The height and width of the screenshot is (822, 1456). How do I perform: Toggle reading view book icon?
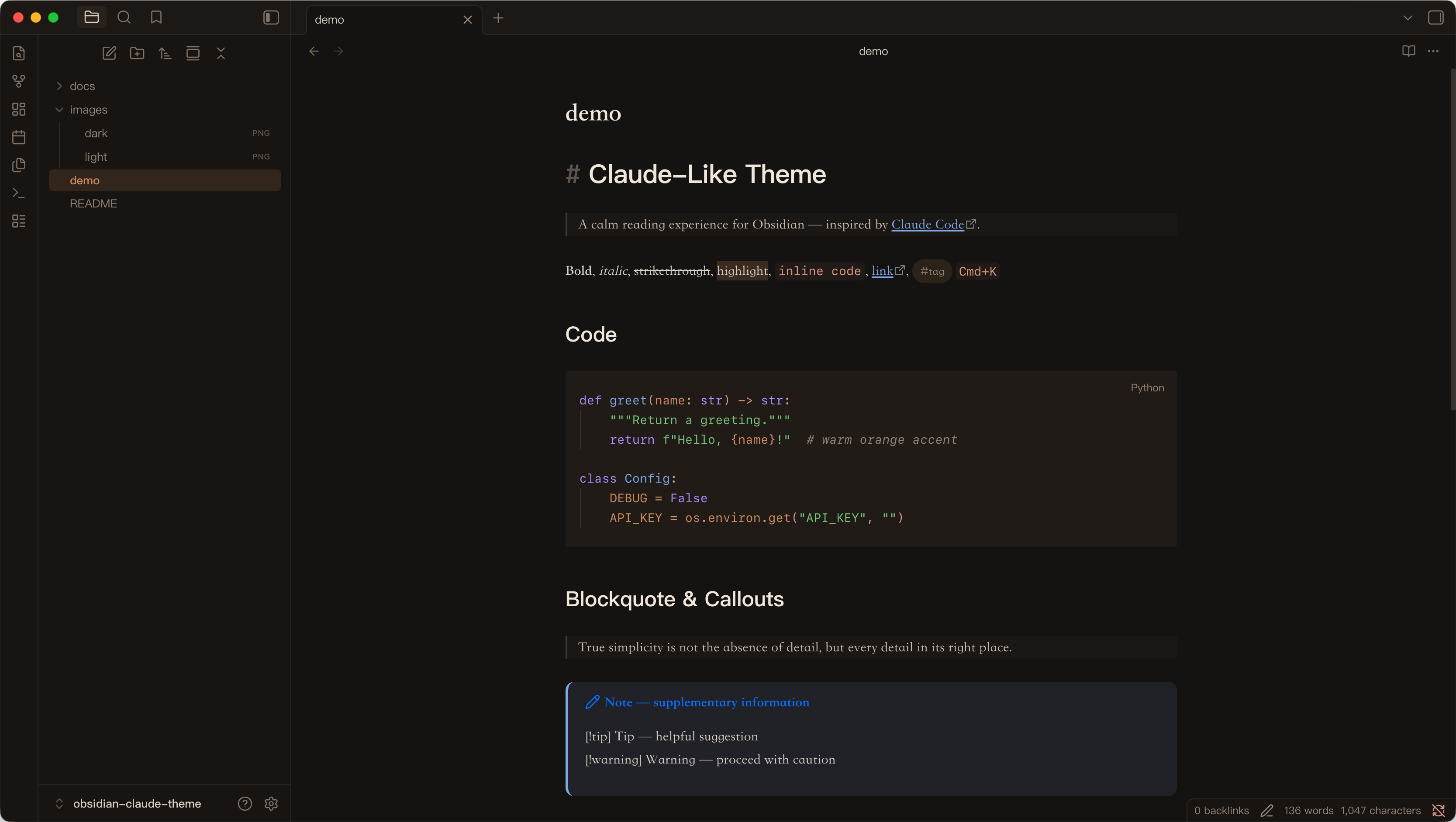tap(1408, 51)
